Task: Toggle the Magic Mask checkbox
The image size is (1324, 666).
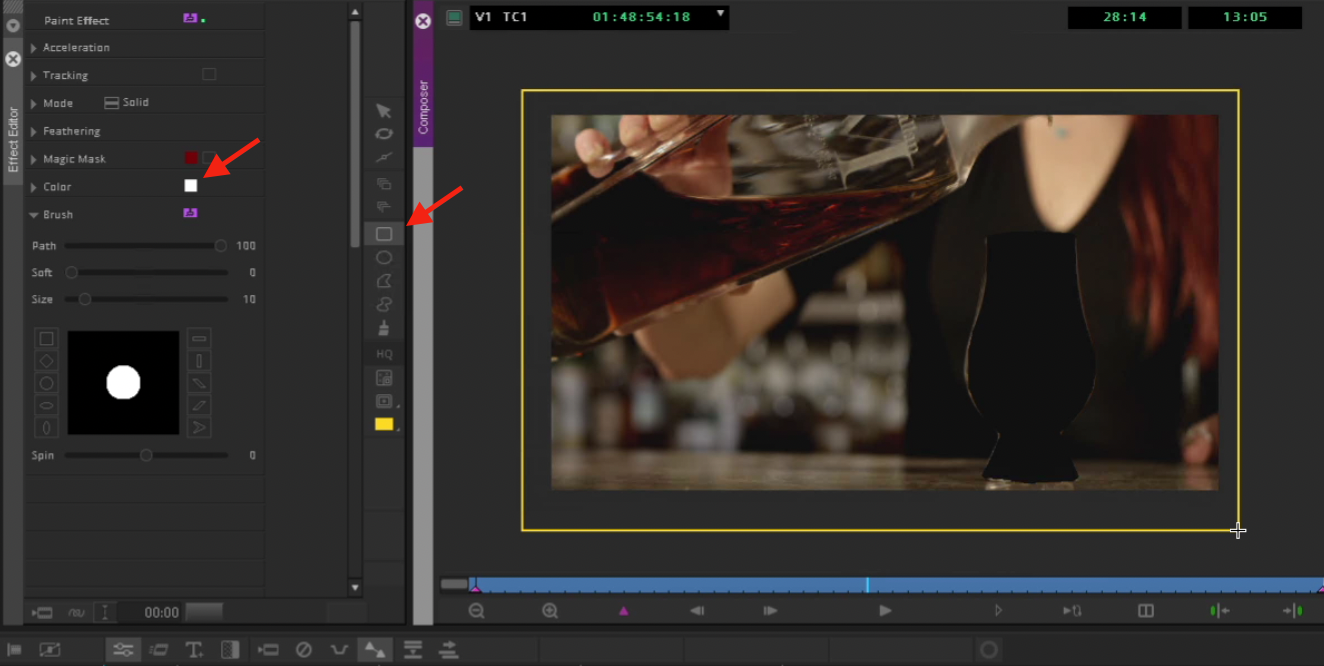Action: tap(209, 158)
